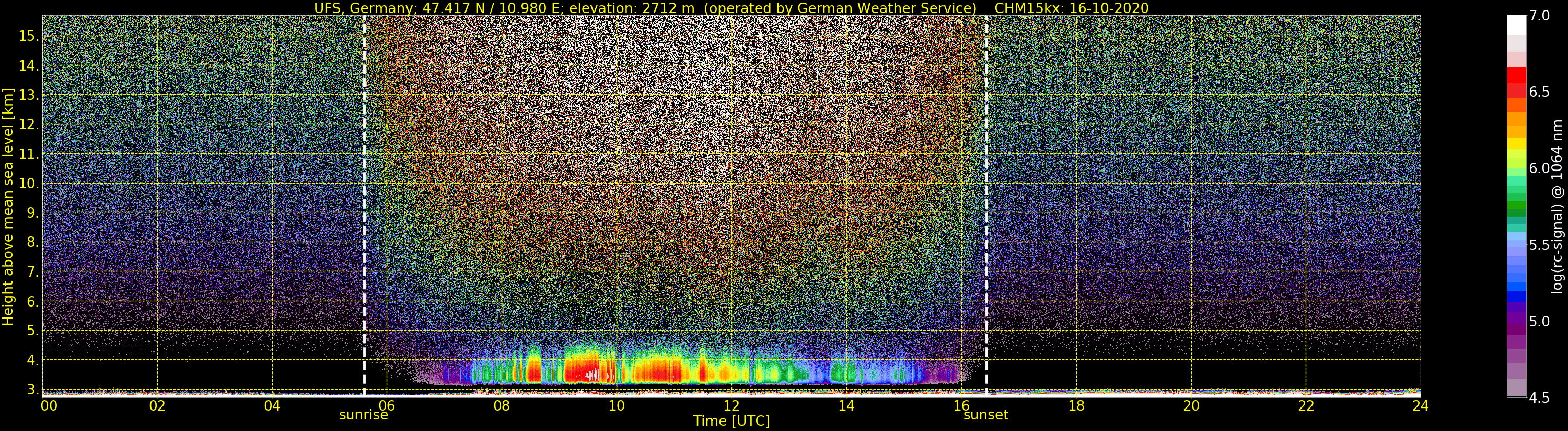Screen dimensions: 1568x431
Task: Click the 5.5 tick label on the colorbar
Action: (1539, 245)
